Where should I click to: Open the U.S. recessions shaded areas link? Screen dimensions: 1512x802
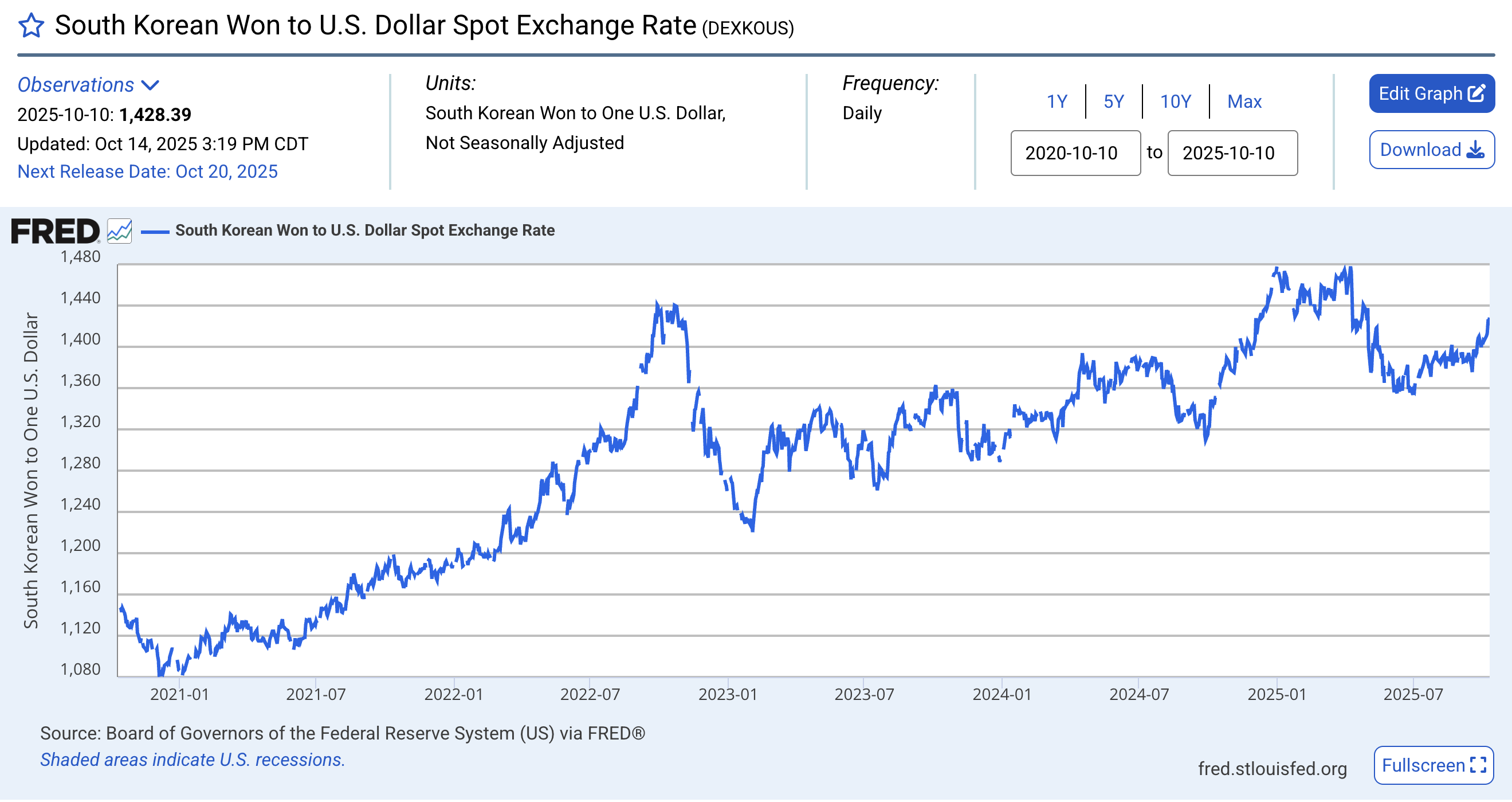[x=192, y=760]
